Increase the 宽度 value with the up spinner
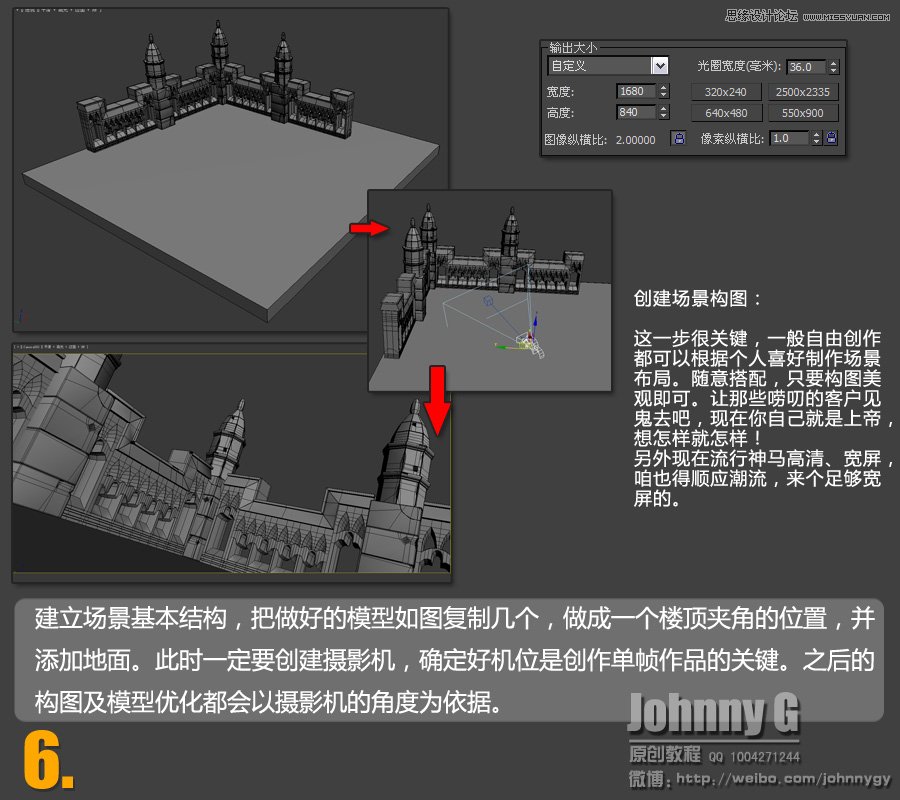This screenshot has height=800, width=900. coord(664,88)
